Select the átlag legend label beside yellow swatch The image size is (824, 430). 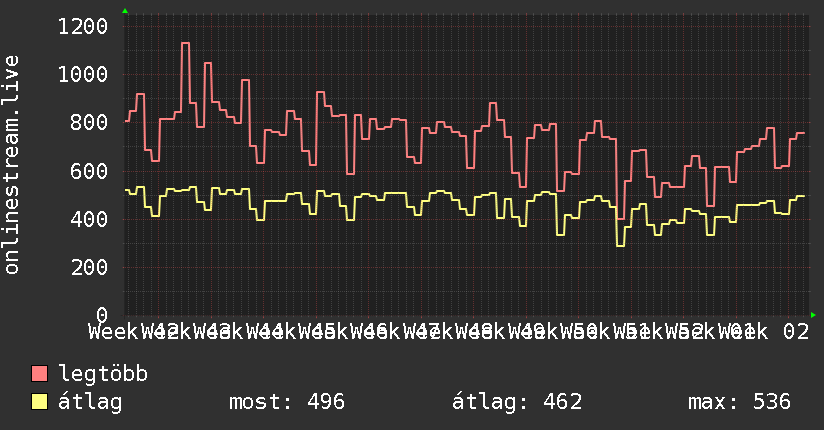click(90, 402)
